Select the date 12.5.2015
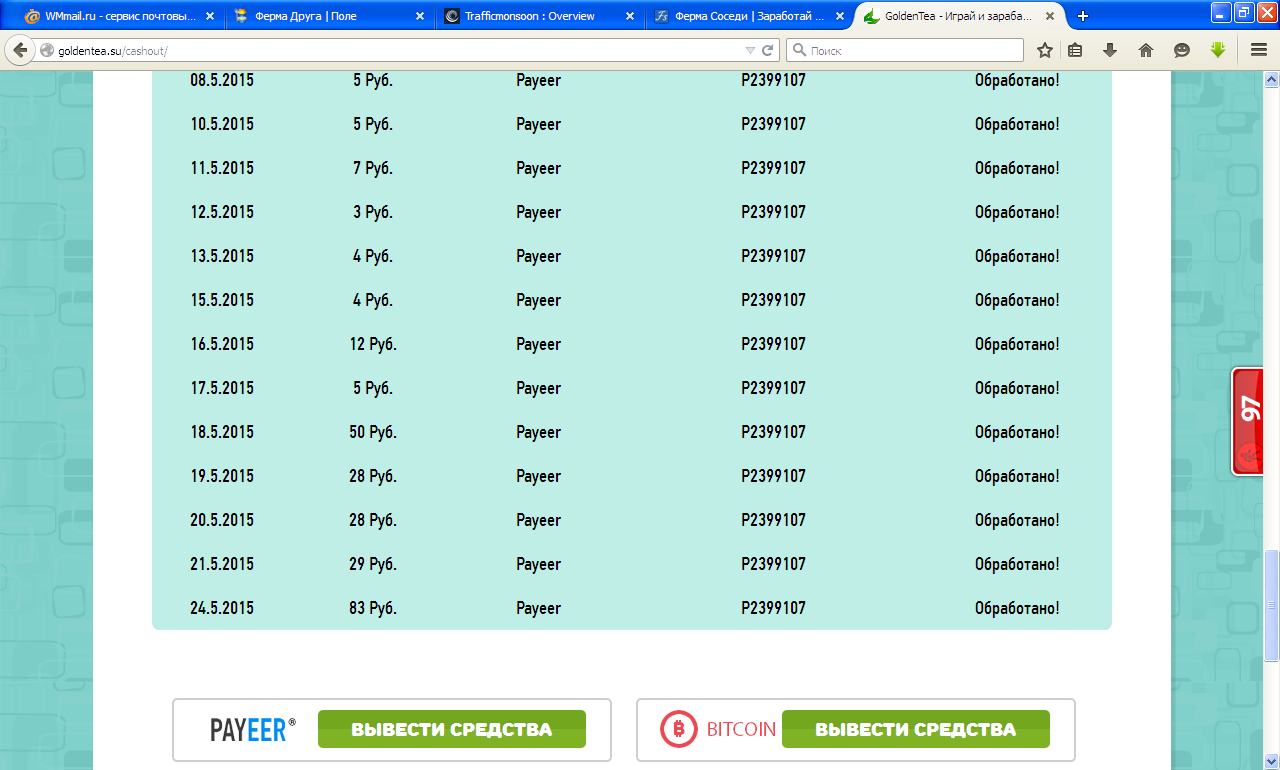 click(x=222, y=212)
